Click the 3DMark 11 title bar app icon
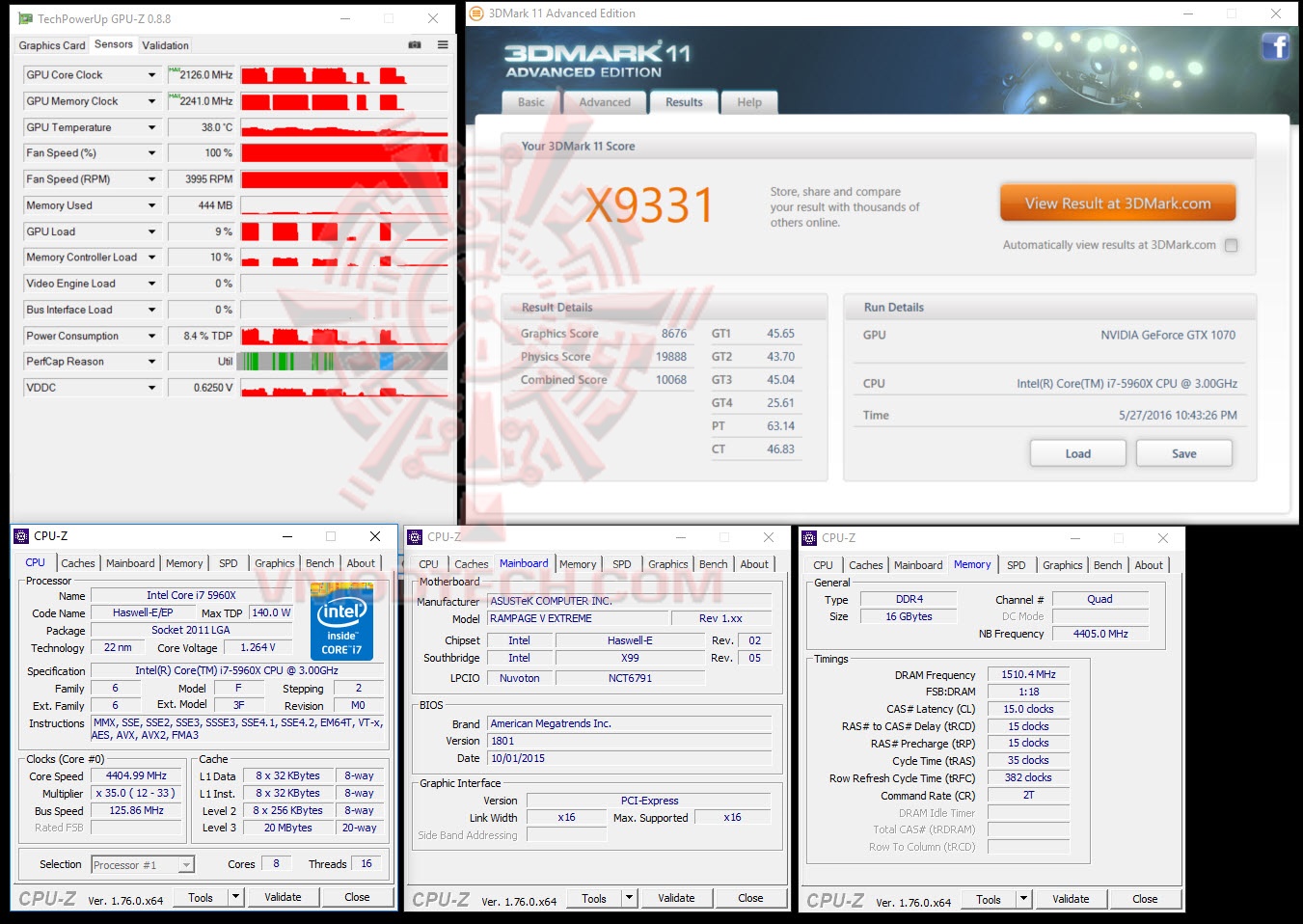Viewport: 1303px width, 924px height. [x=475, y=14]
